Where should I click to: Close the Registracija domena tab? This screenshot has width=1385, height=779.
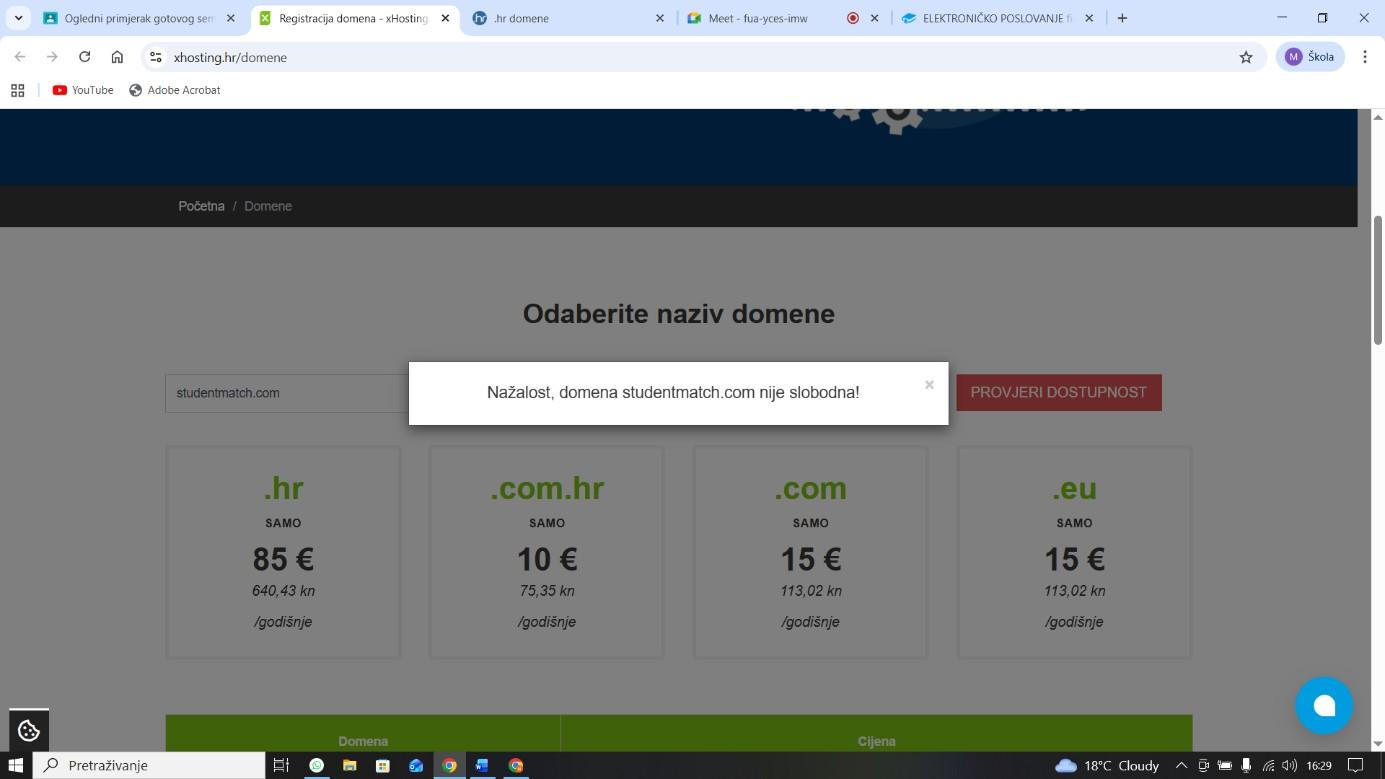pos(445,18)
